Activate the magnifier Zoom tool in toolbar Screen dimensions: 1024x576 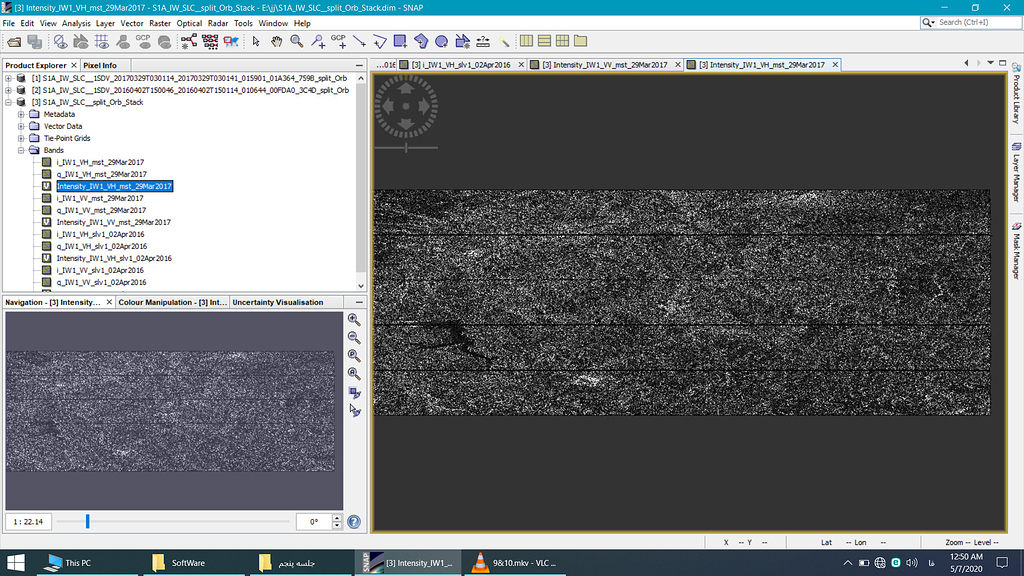(x=297, y=41)
